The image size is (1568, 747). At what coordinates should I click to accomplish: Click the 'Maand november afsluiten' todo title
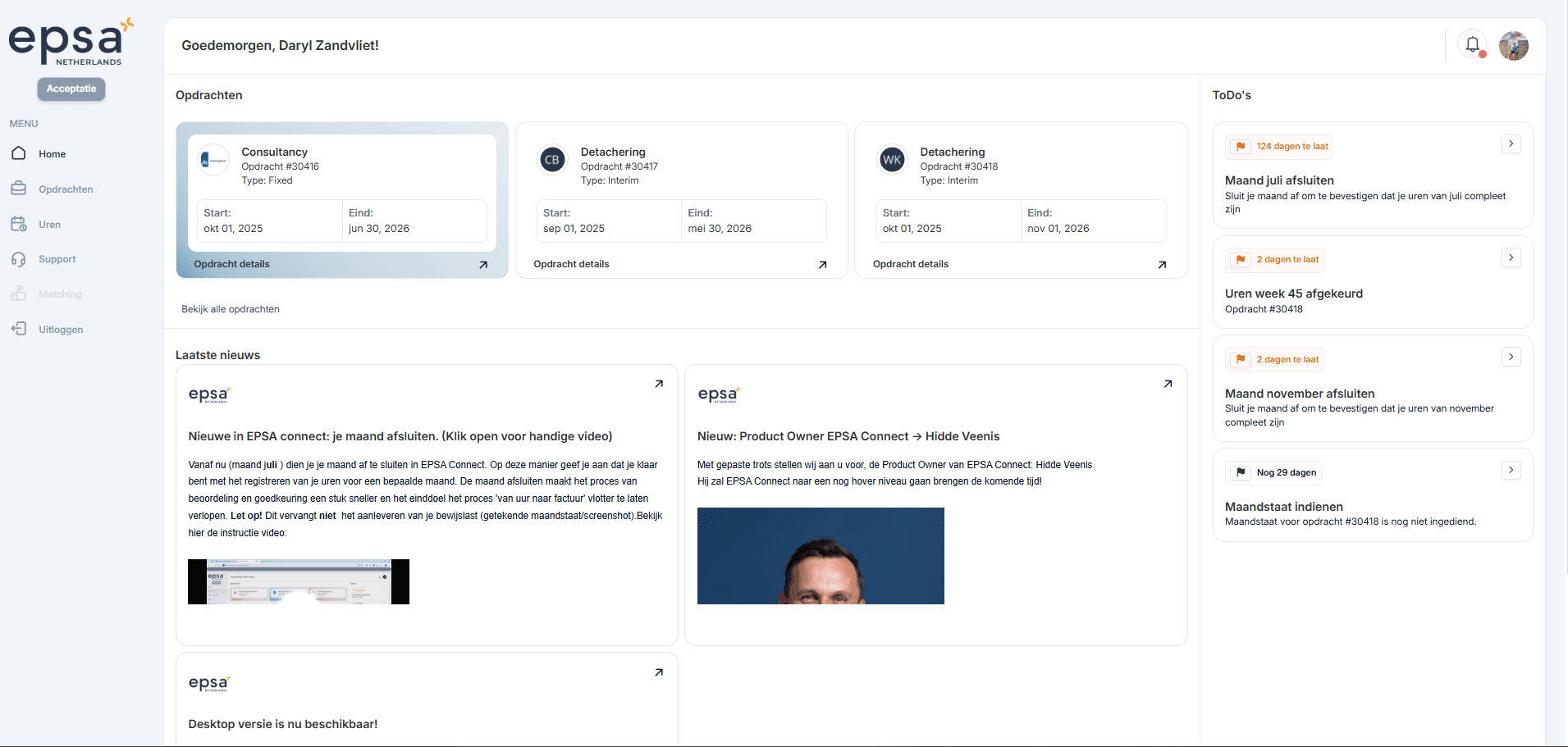pyautogui.click(x=1300, y=394)
